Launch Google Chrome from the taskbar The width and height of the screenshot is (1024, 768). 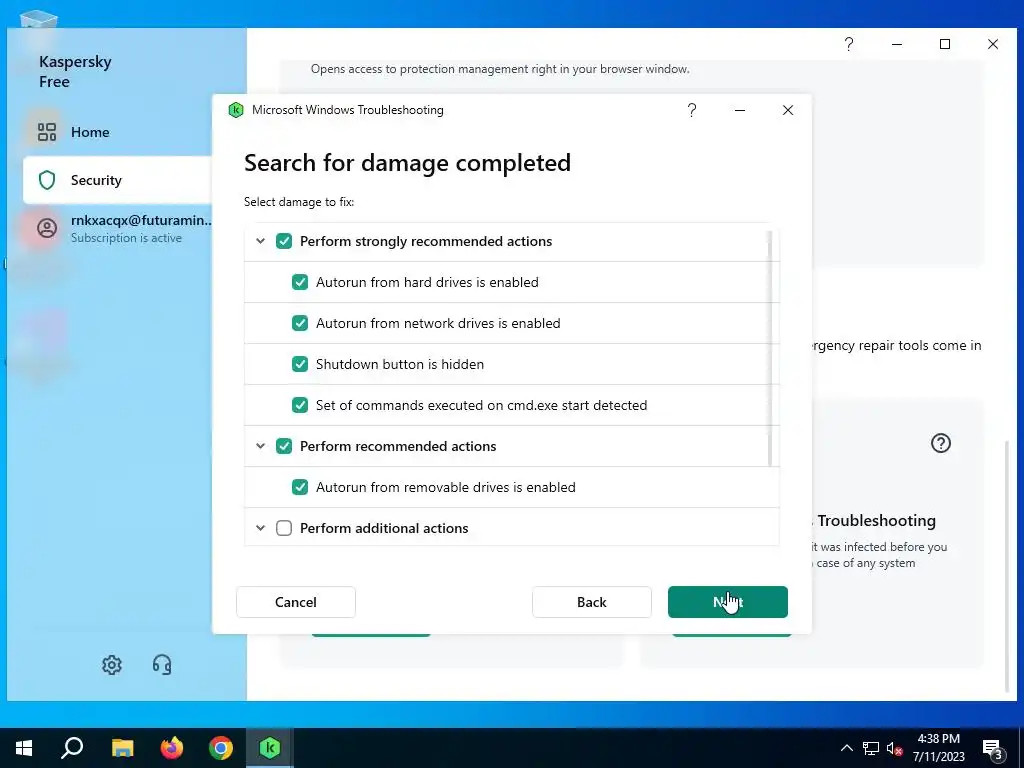point(221,748)
